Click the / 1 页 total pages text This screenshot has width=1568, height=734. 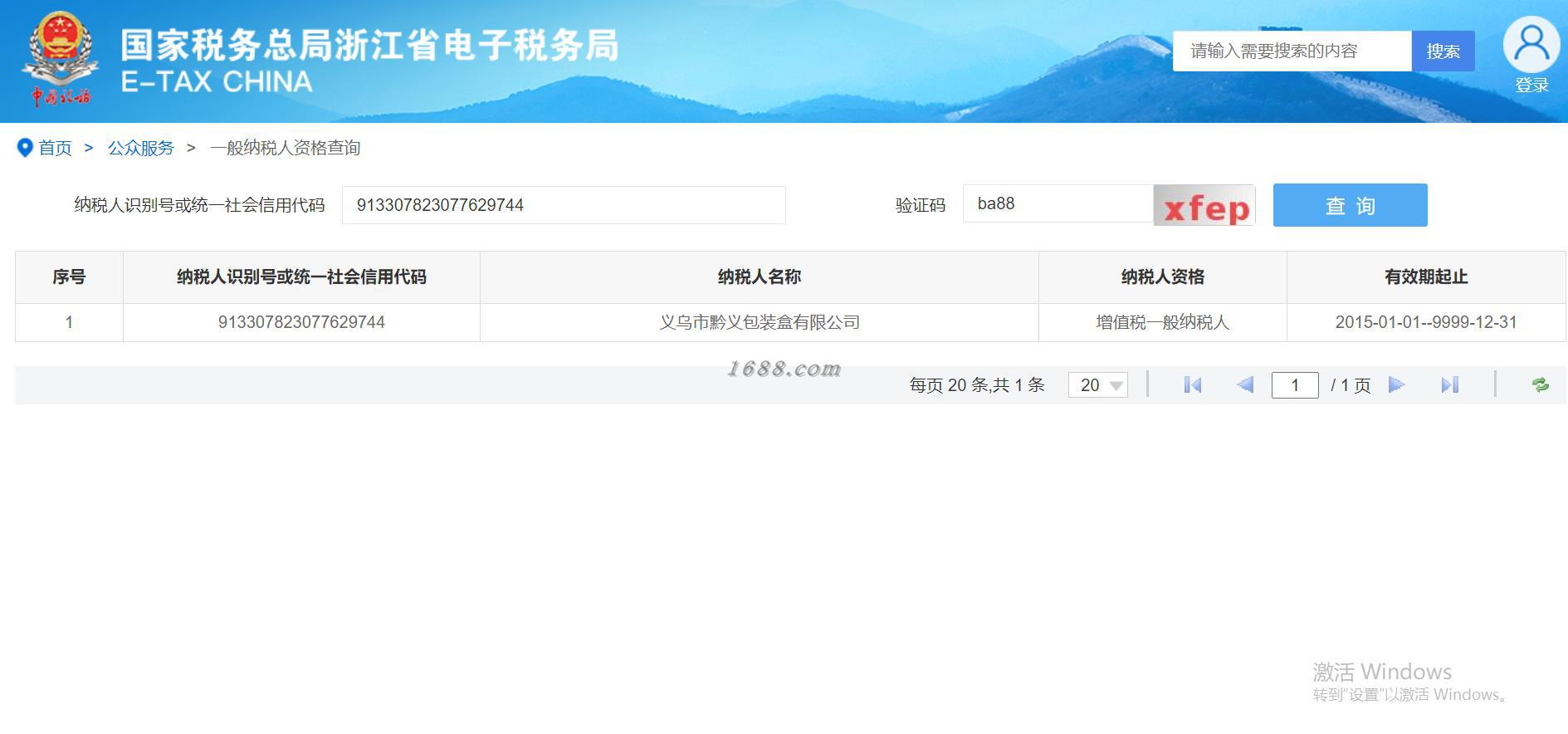click(1350, 385)
